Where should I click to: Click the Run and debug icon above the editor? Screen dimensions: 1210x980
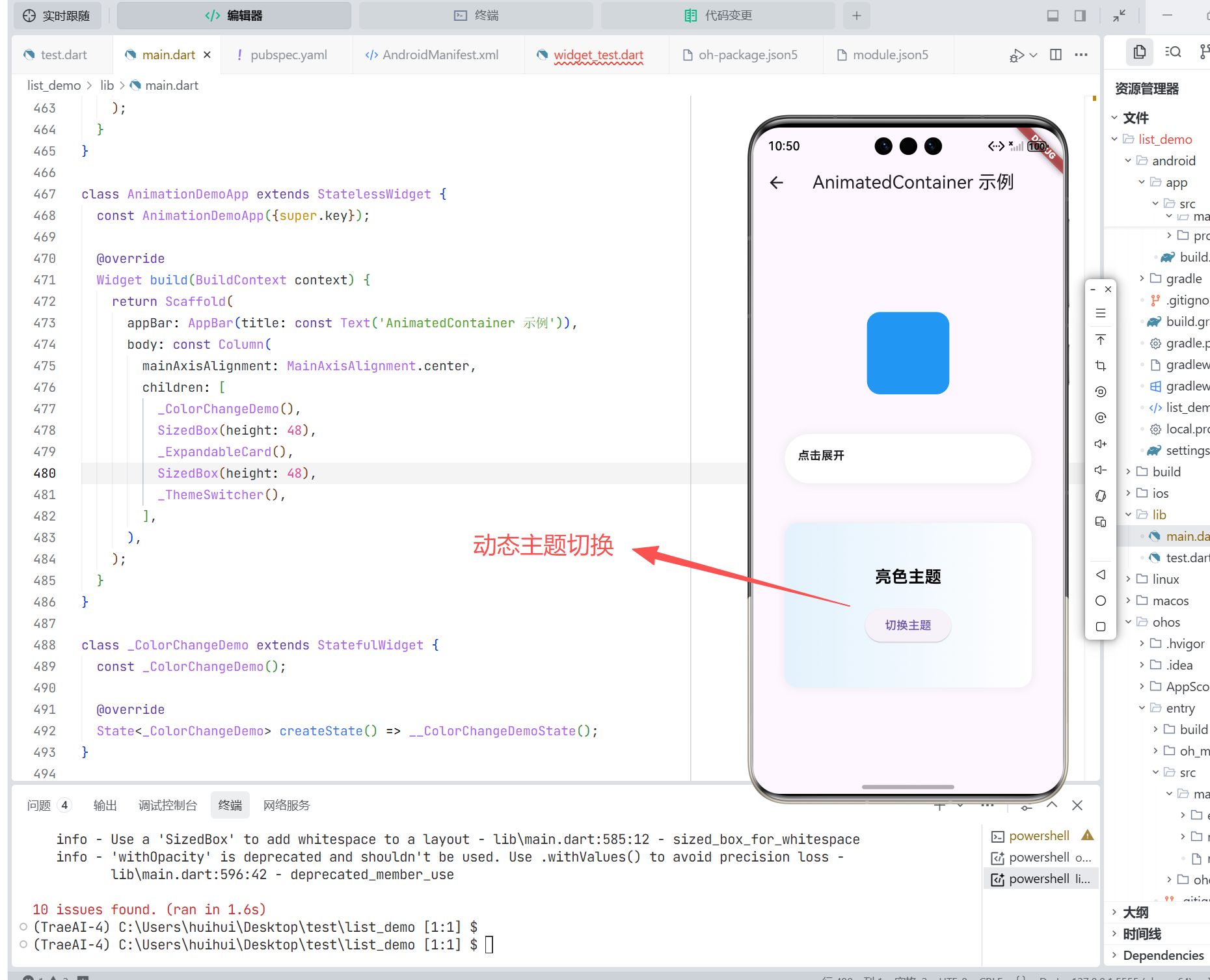[1016, 55]
